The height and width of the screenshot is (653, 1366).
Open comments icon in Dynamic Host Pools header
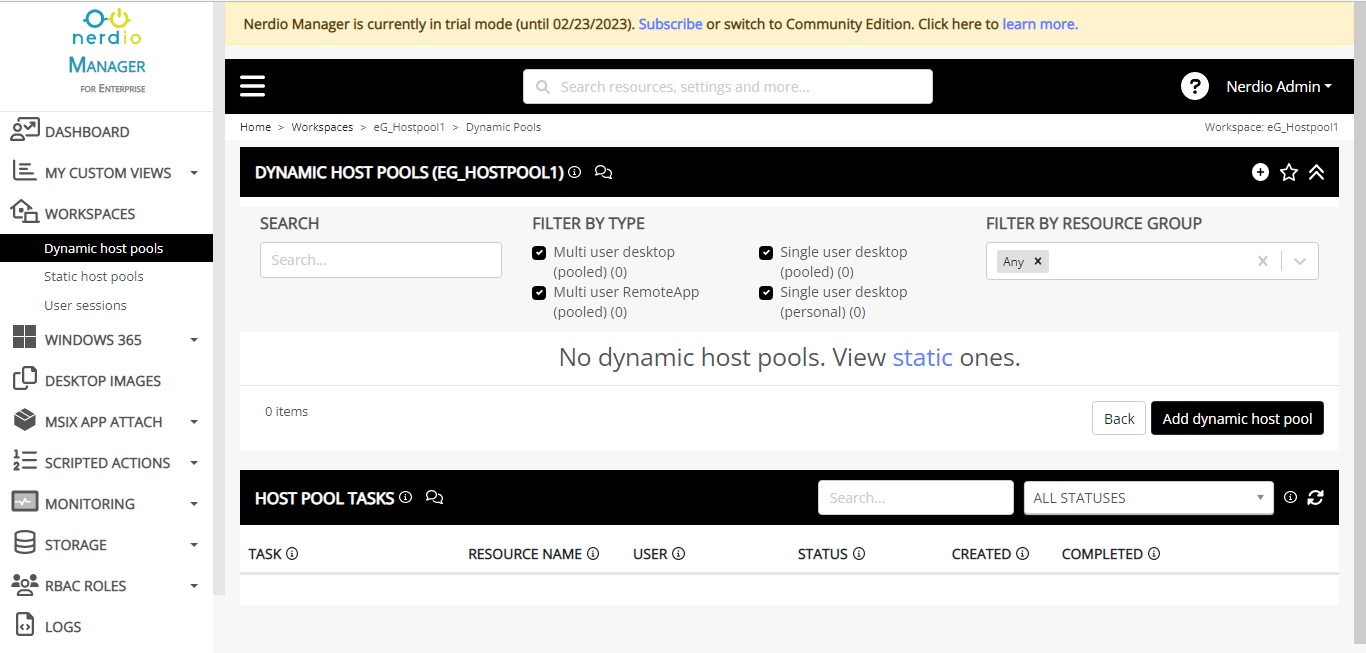[x=603, y=172]
